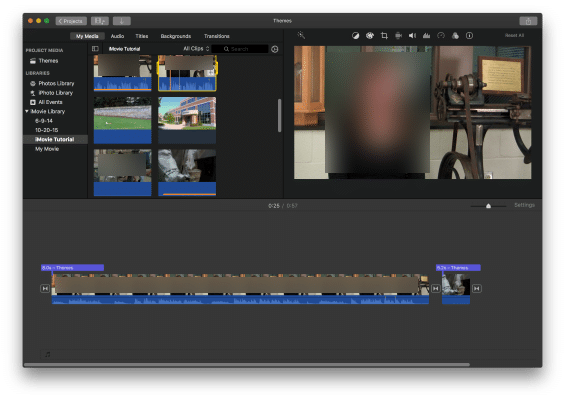Open the stabilization camera tool
The height and width of the screenshot is (400, 565).
[398, 35]
